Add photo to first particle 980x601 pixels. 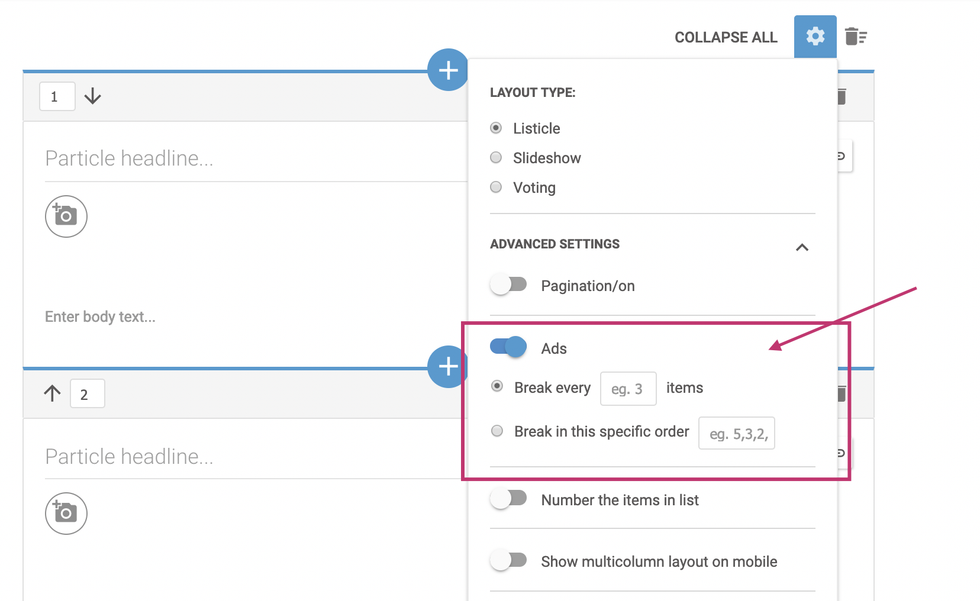coord(66,216)
